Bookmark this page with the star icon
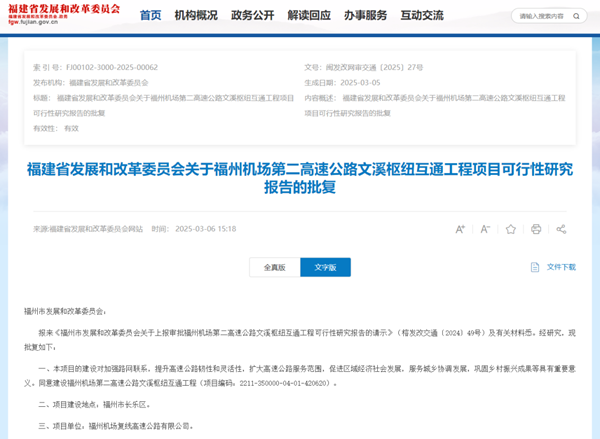 point(511,229)
